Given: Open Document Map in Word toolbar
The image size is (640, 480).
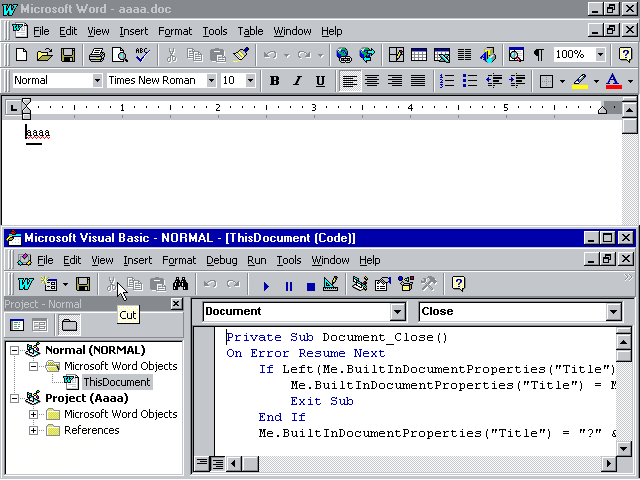Looking at the screenshot, I should 516,55.
